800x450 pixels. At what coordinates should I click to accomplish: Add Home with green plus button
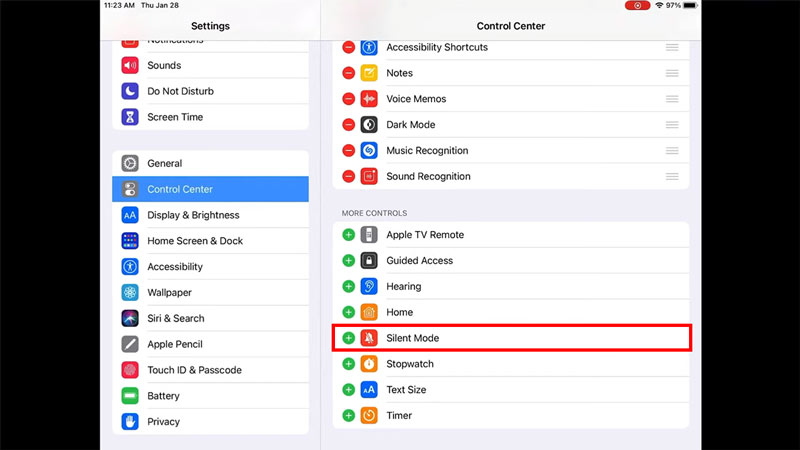click(x=348, y=312)
